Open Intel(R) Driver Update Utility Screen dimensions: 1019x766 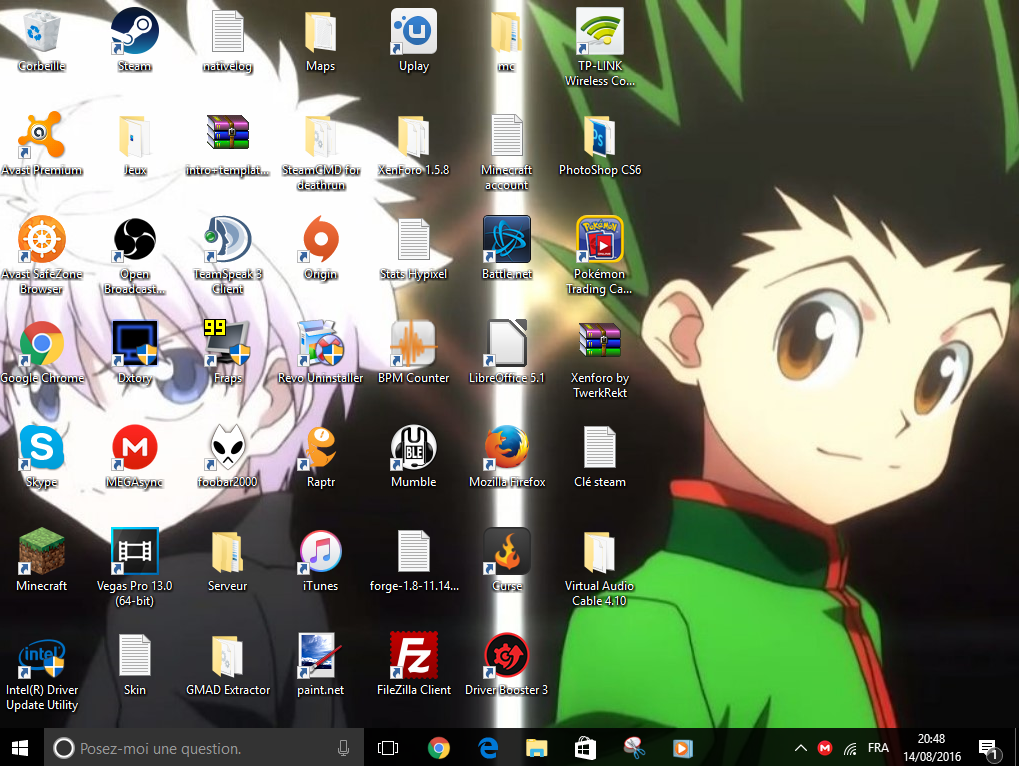42,656
